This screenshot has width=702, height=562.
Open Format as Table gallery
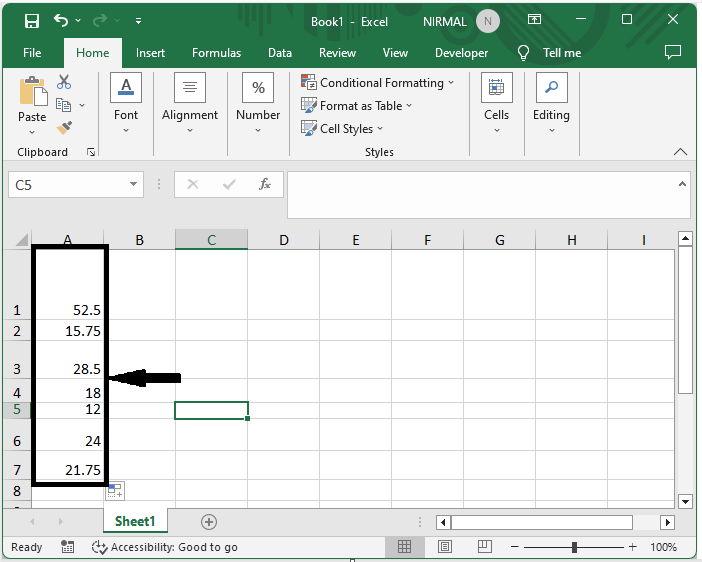tap(356, 106)
